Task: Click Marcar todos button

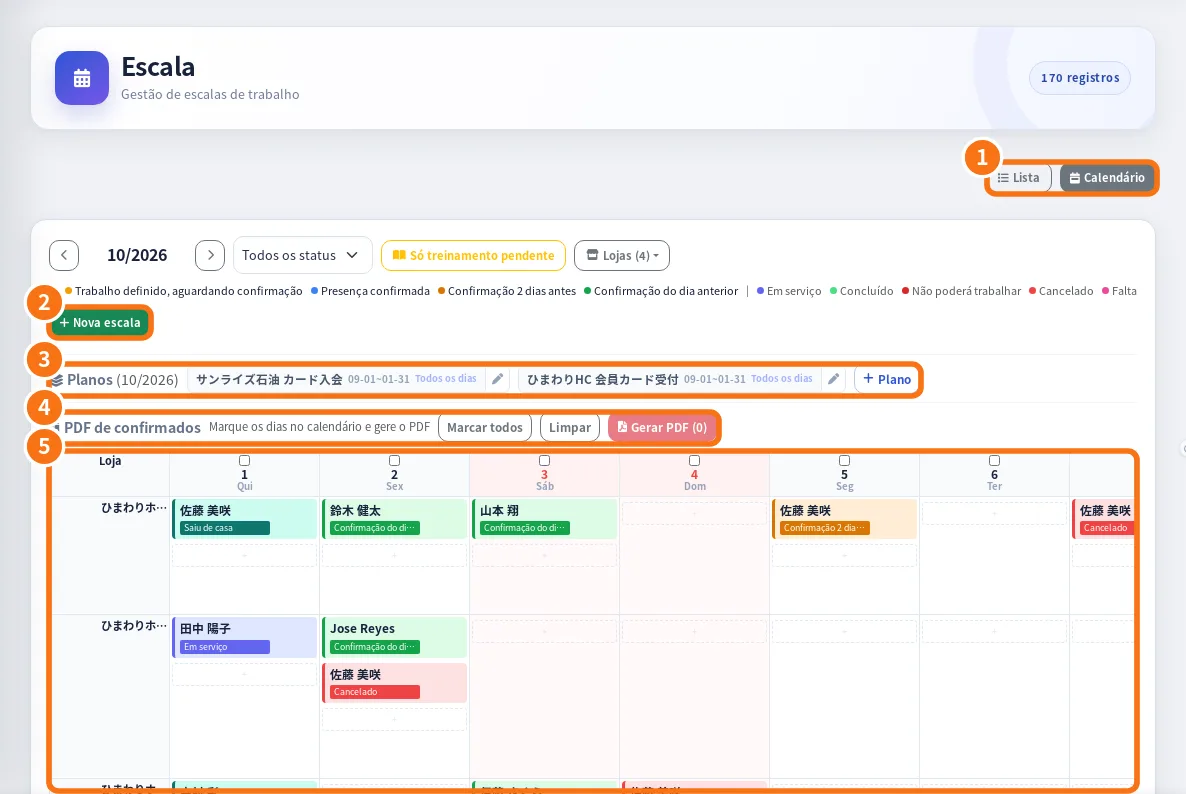Action: click(x=485, y=427)
